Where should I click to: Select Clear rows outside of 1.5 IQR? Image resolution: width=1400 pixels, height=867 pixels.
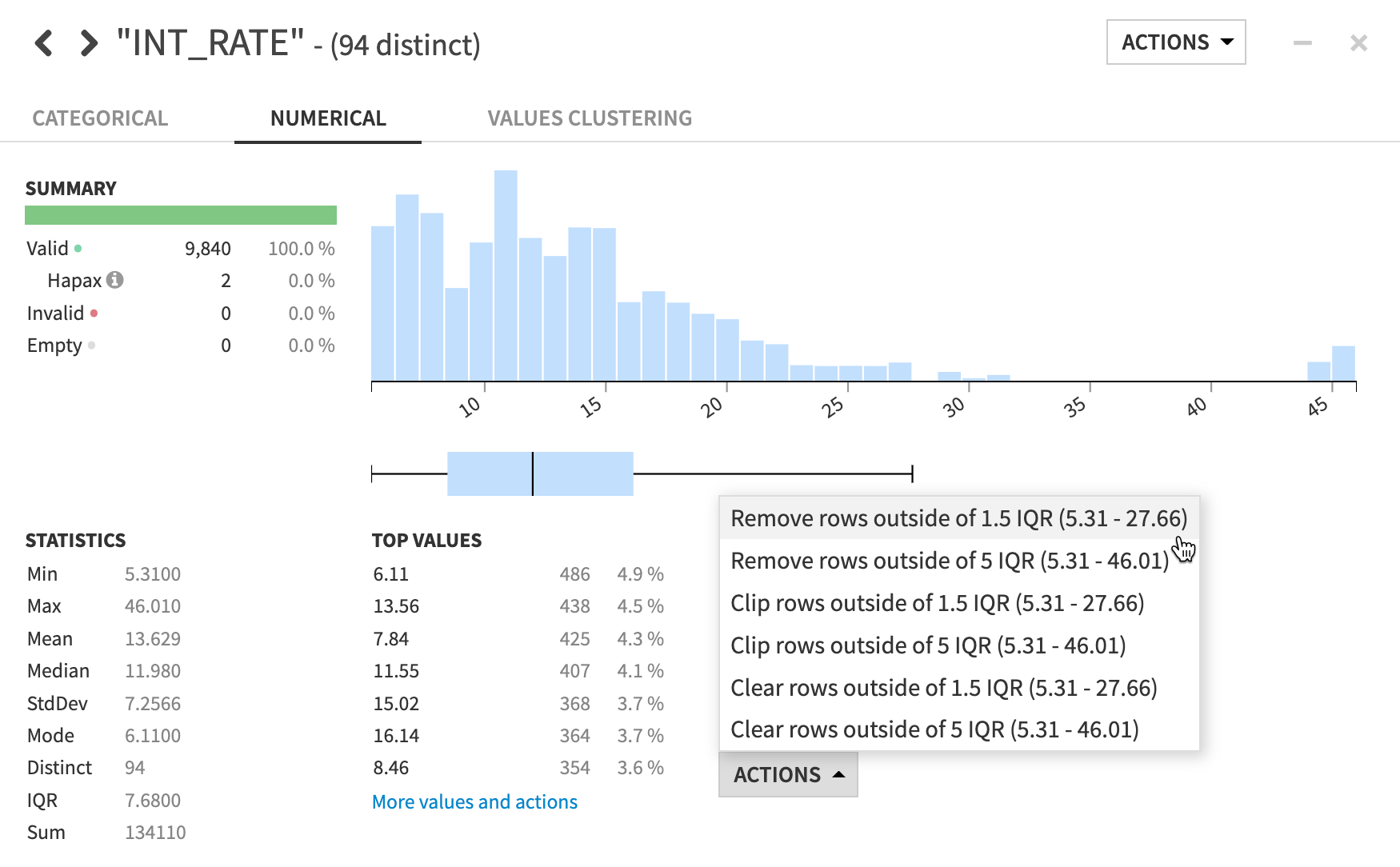tap(943, 688)
